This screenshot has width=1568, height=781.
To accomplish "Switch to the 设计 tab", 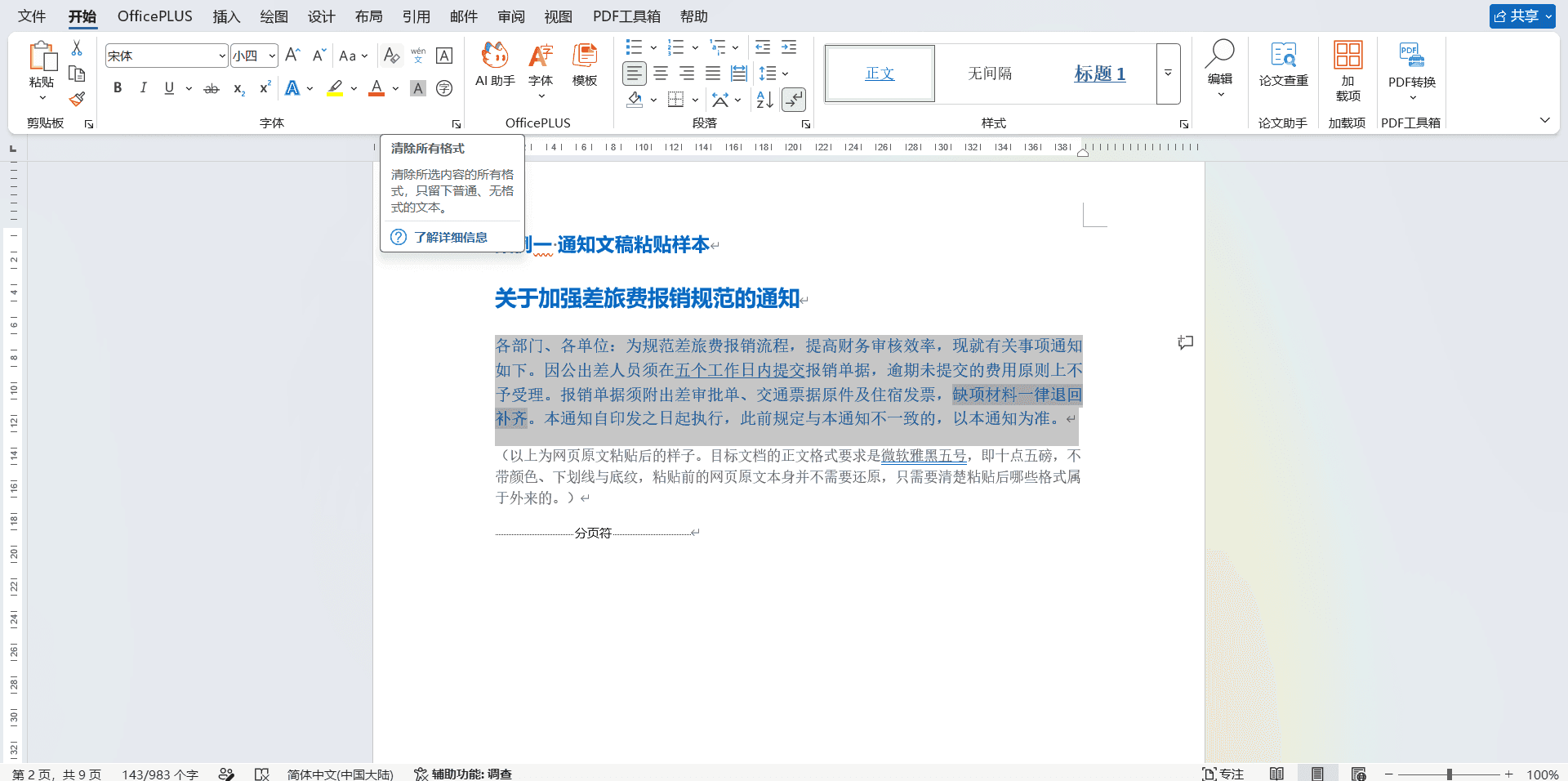I will pyautogui.click(x=321, y=16).
